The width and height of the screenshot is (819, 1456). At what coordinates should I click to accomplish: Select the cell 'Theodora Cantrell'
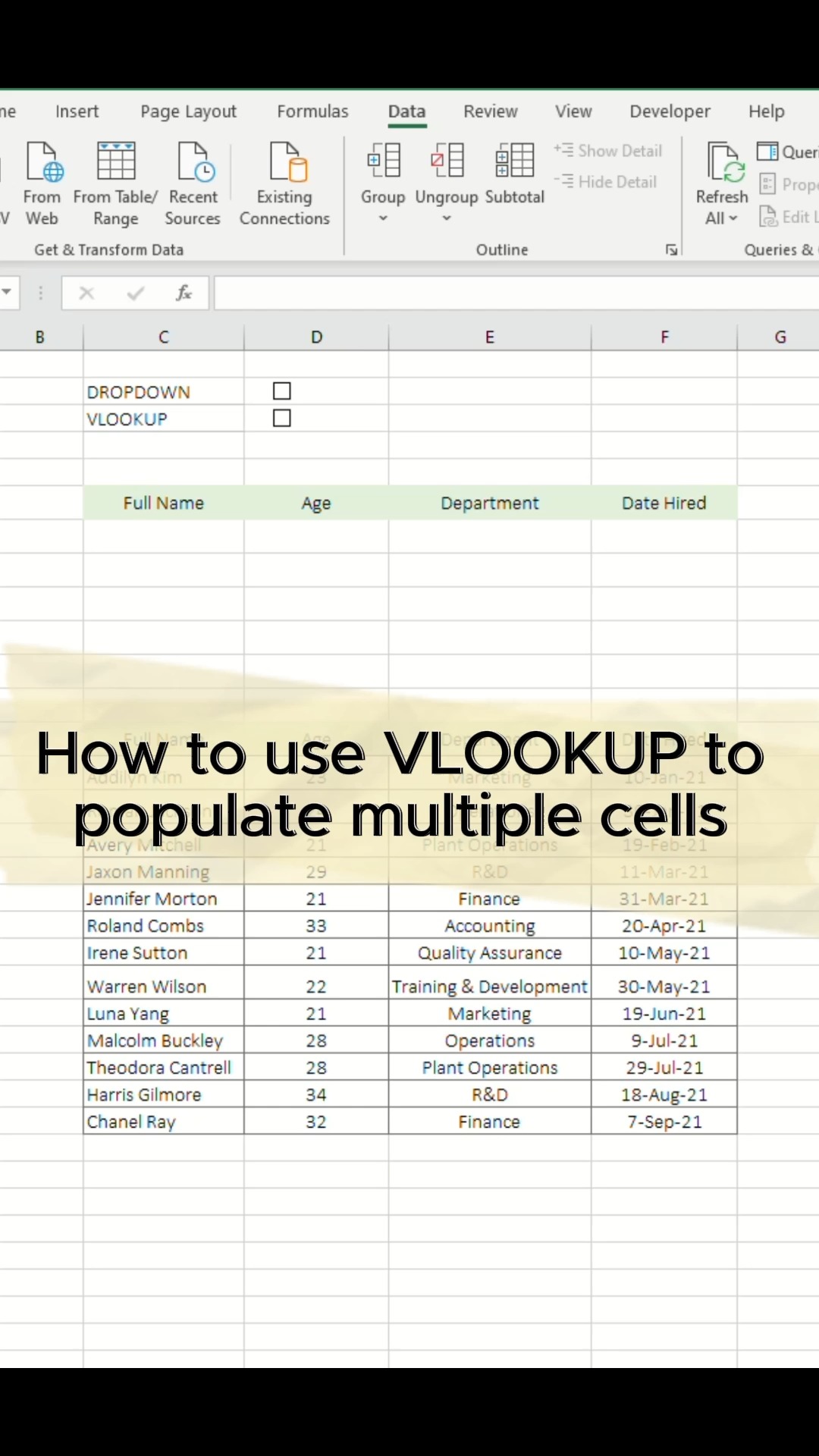164,1067
